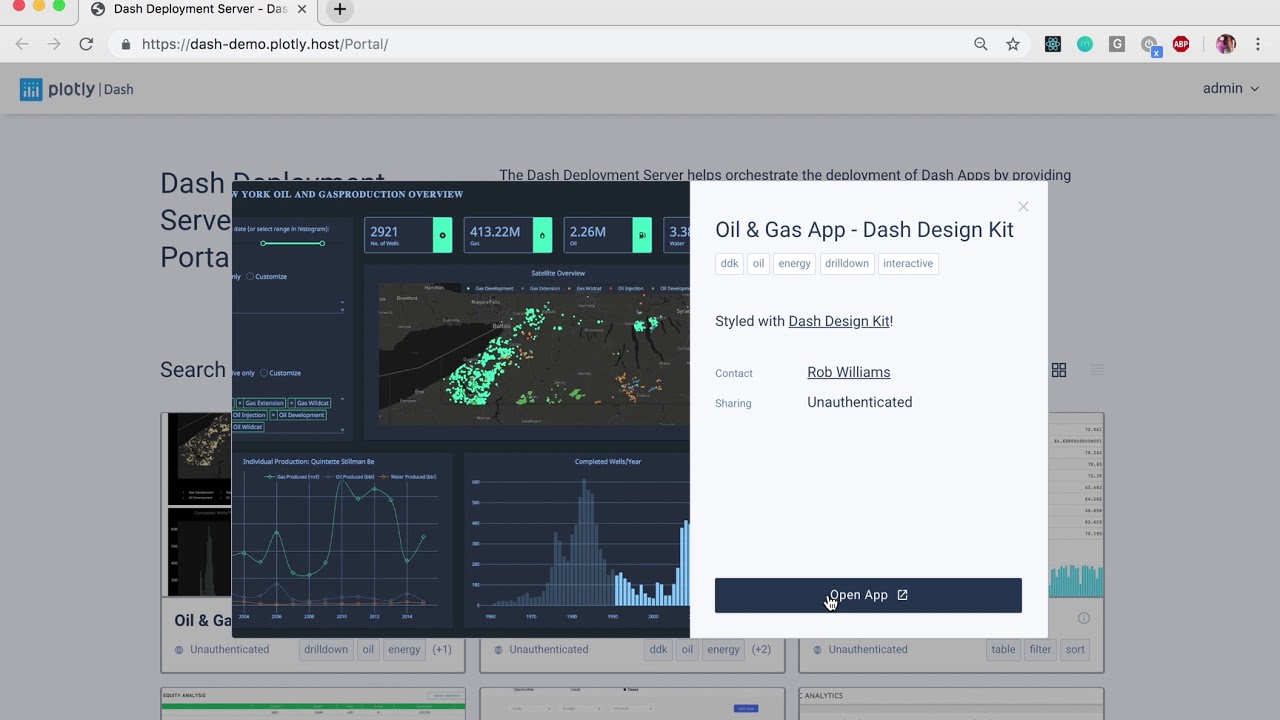Open the Dash Design Kit link

click(x=839, y=321)
